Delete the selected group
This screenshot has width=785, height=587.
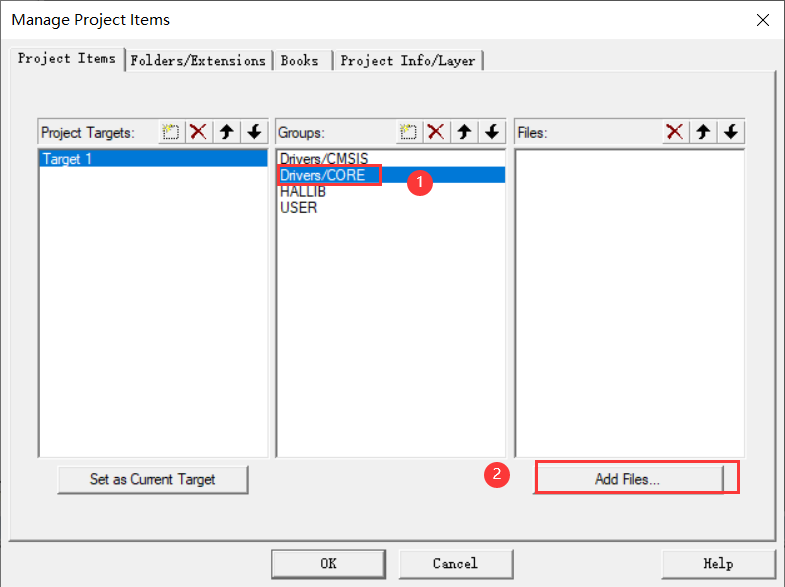pyautogui.click(x=436, y=132)
